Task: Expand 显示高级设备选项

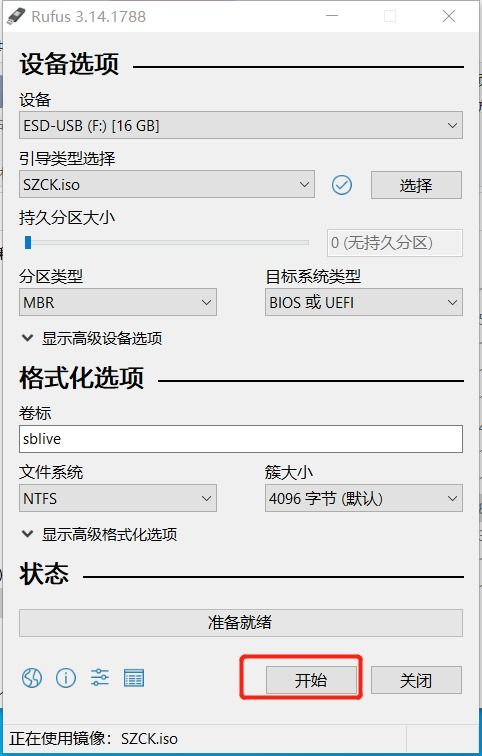Action: coord(92,338)
